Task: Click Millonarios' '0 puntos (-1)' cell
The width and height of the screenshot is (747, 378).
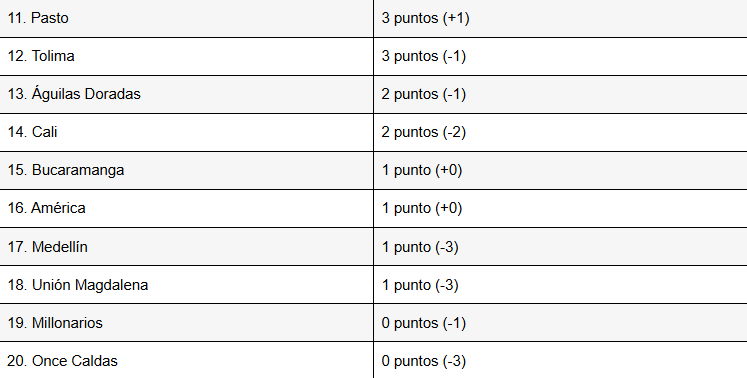Action: [x=561, y=322]
